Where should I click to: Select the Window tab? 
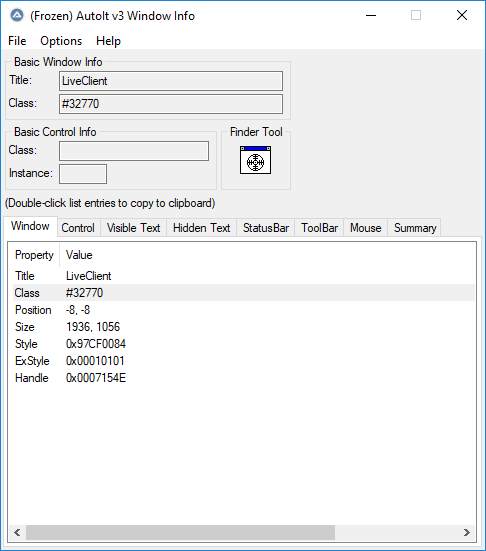point(30,226)
